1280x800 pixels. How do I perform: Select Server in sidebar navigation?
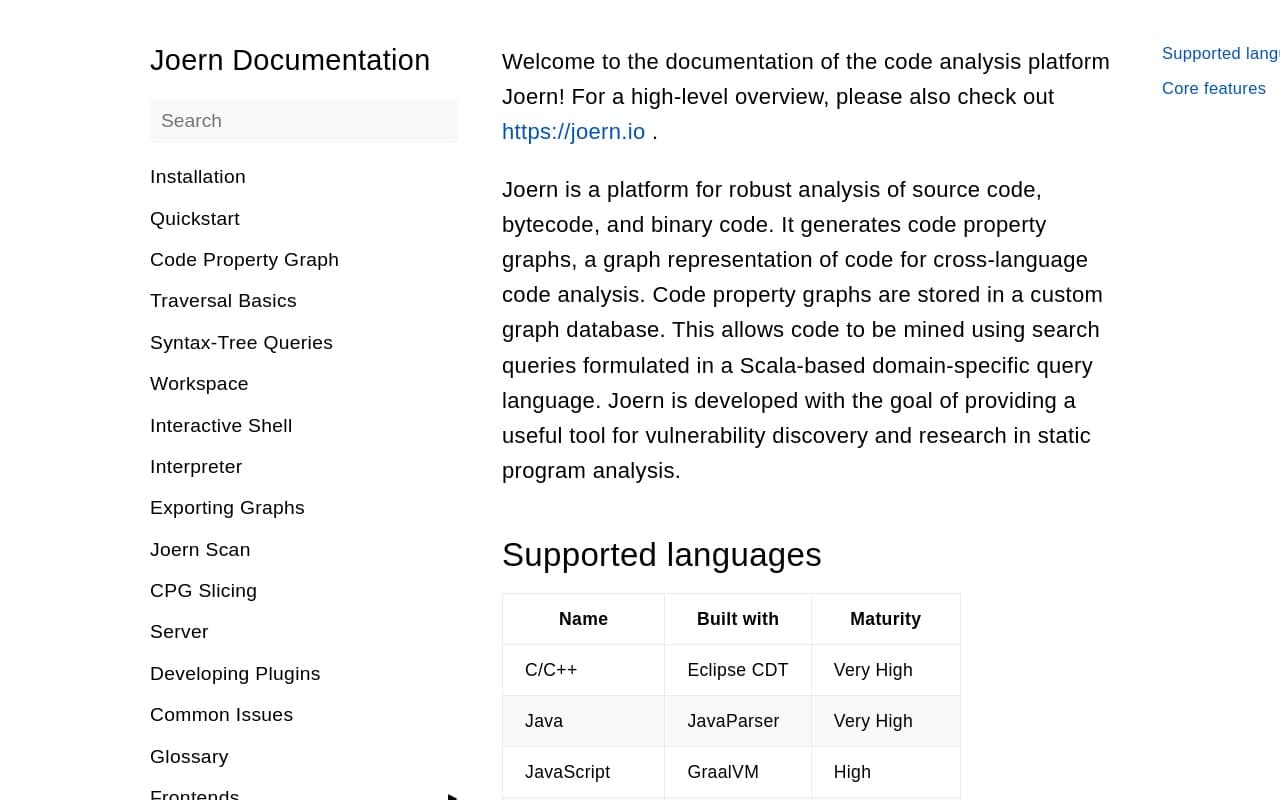coord(179,632)
